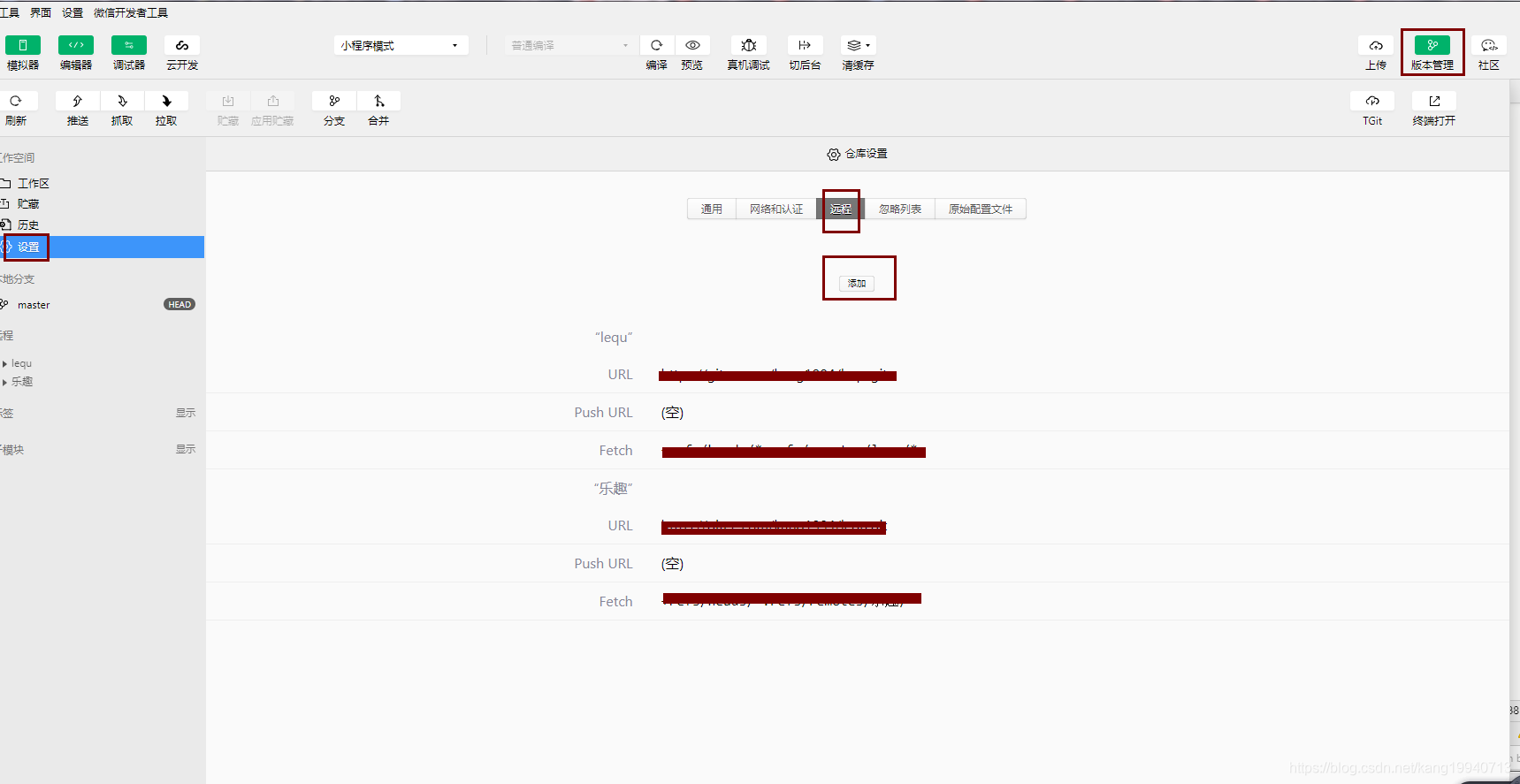This screenshot has height=784, width=1520.
Task: Open the 设置 menu in menu bar
Action: pos(73,12)
